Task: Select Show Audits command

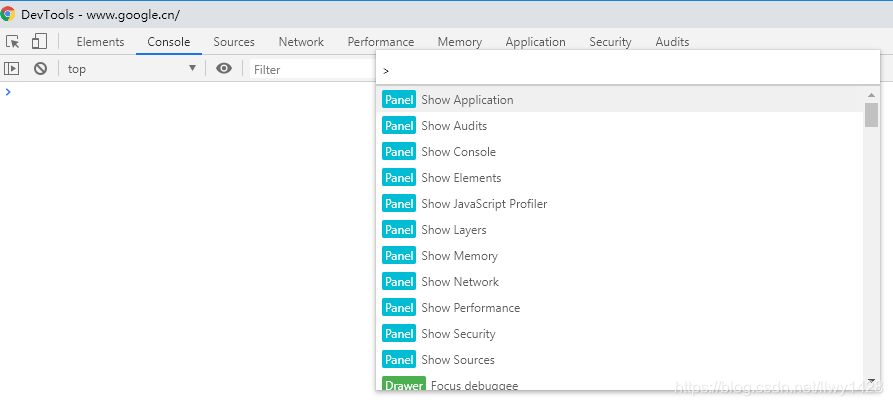Action: pyautogui.click(x=620, y=126)
